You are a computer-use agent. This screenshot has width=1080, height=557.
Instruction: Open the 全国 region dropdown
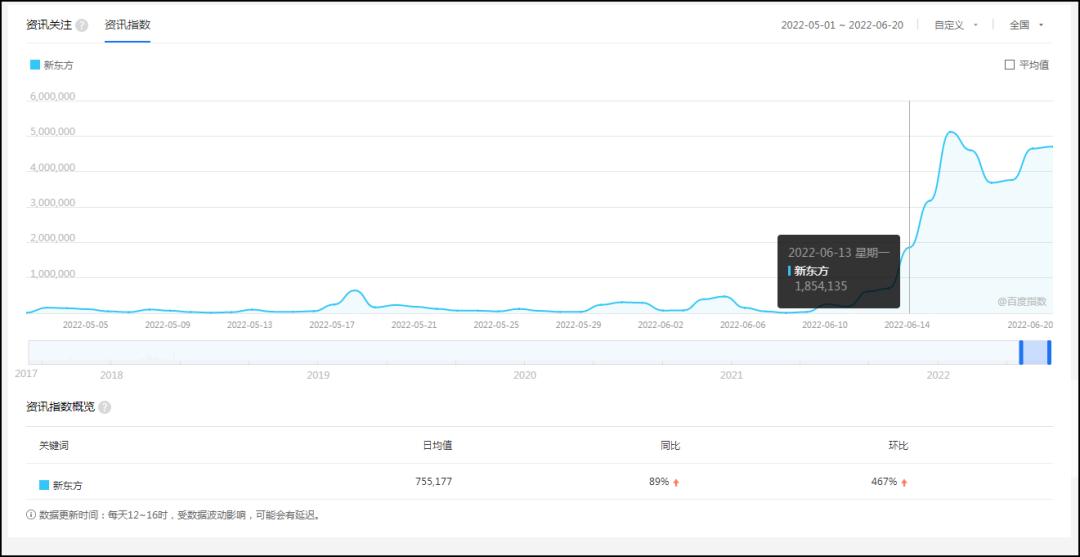[1026, 25]
